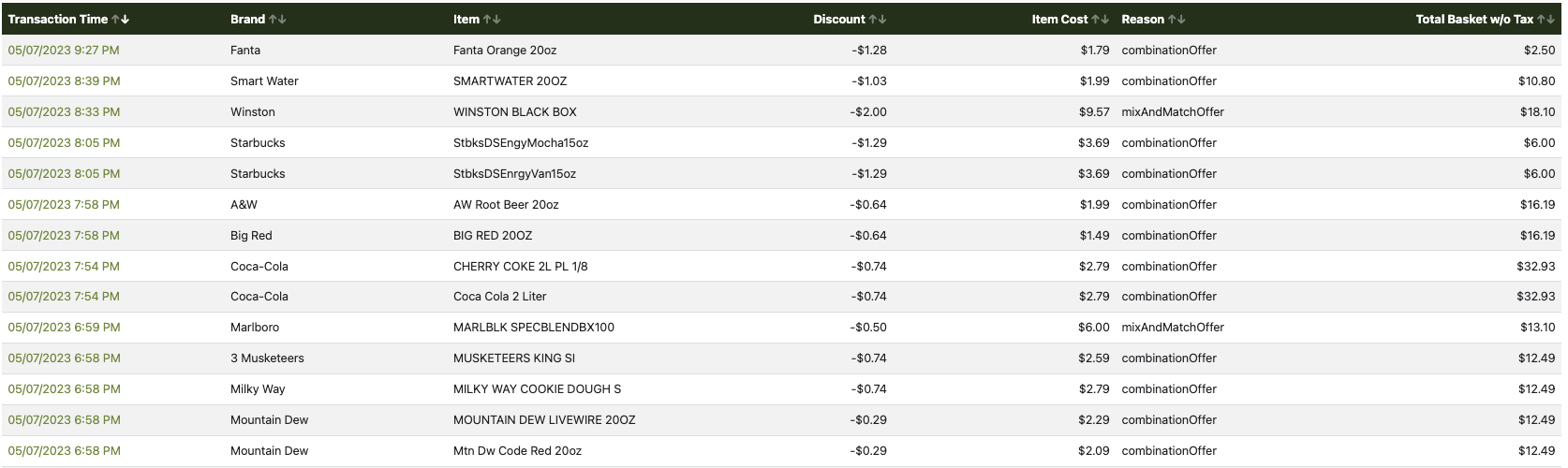The height and width of the screenshot is (468, 1568).
Task: Select the WINSTON BLACK BOX item cell
Action: click(x=515, y=112)
